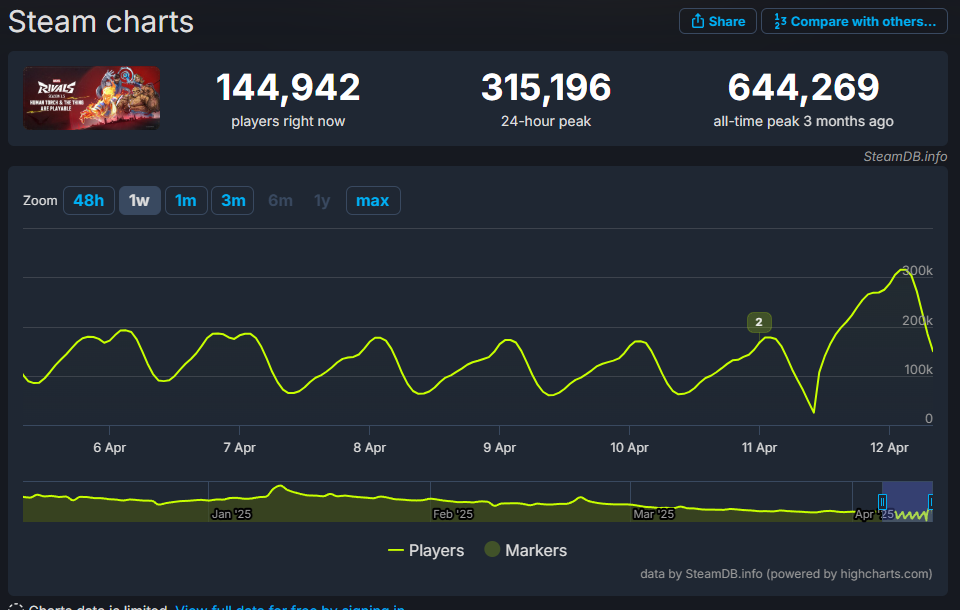Click the "Steam charts" heading
Image resolution: width=960 pixels, height=610 pixels.
101,22
